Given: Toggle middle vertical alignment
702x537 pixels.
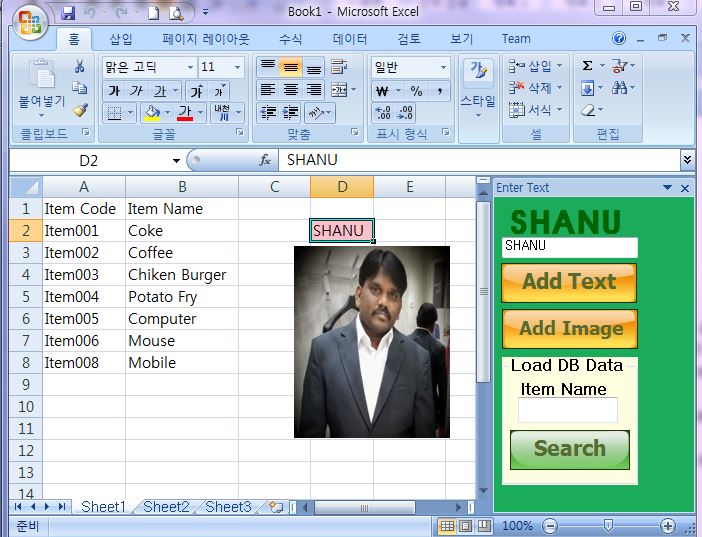Looking at the screenshot, I should [291, 67].
